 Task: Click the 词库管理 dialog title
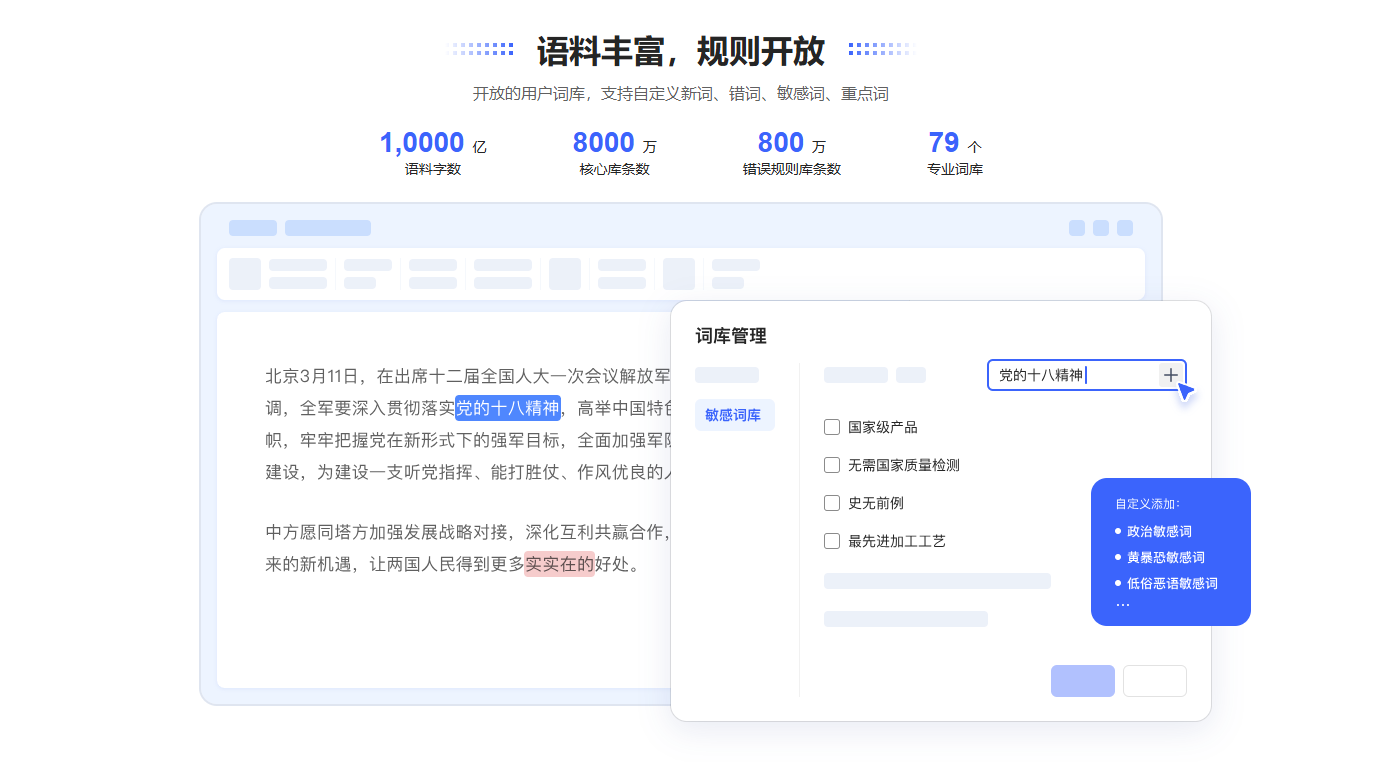731,336
